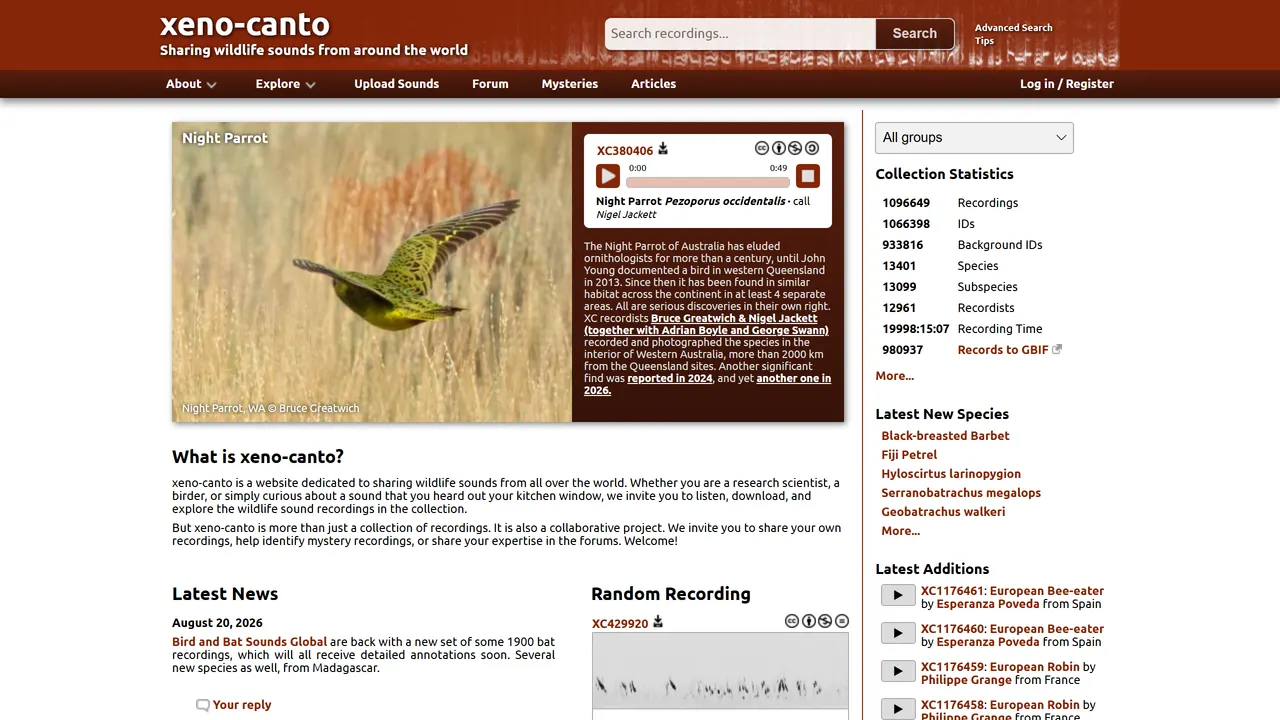Click Log in / Register
This screenshot has width=1280, height=720.
coord(1067,84)
